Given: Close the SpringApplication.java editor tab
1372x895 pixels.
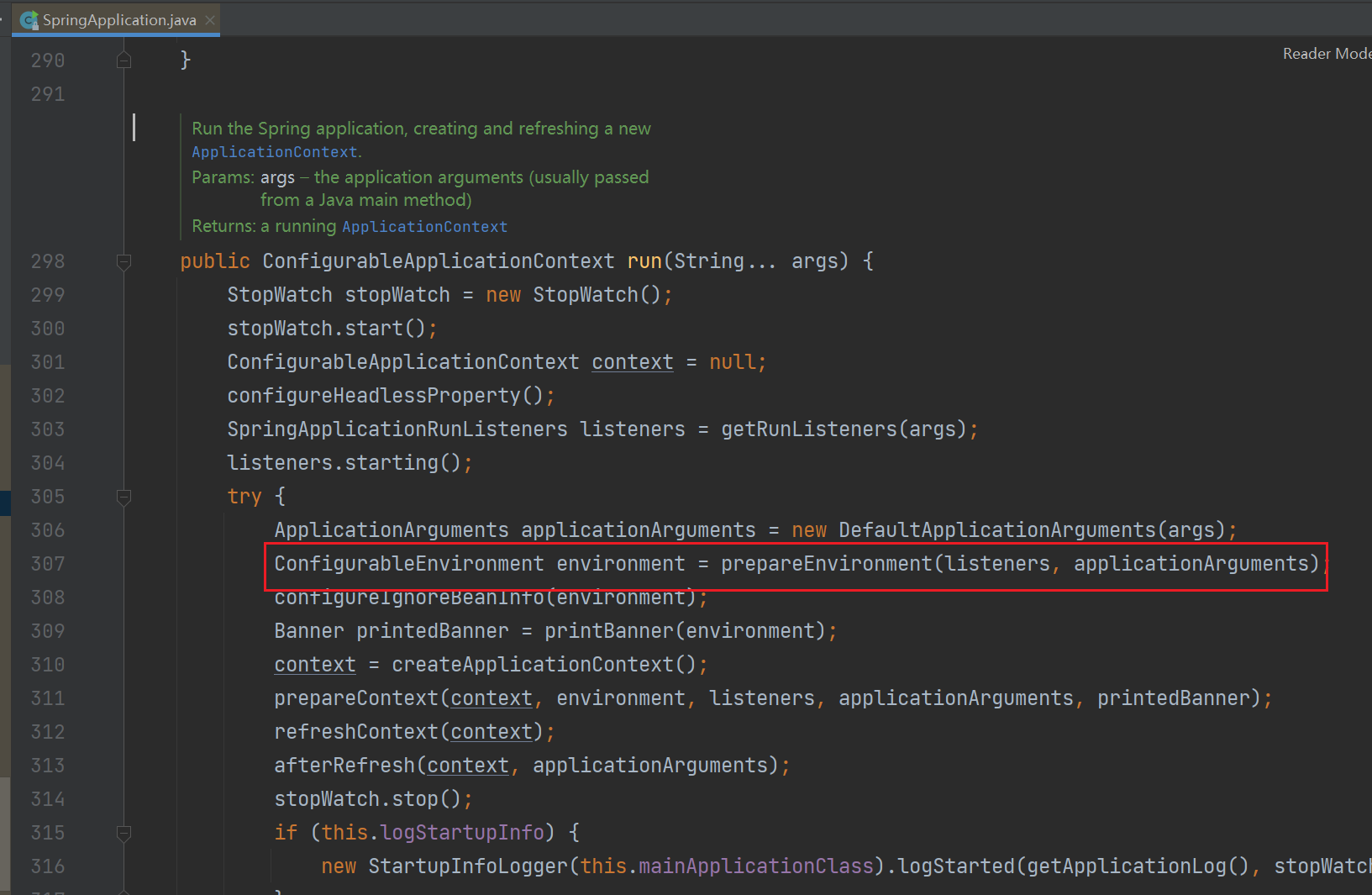Looking at the screenshot, I should click(210, 20).
